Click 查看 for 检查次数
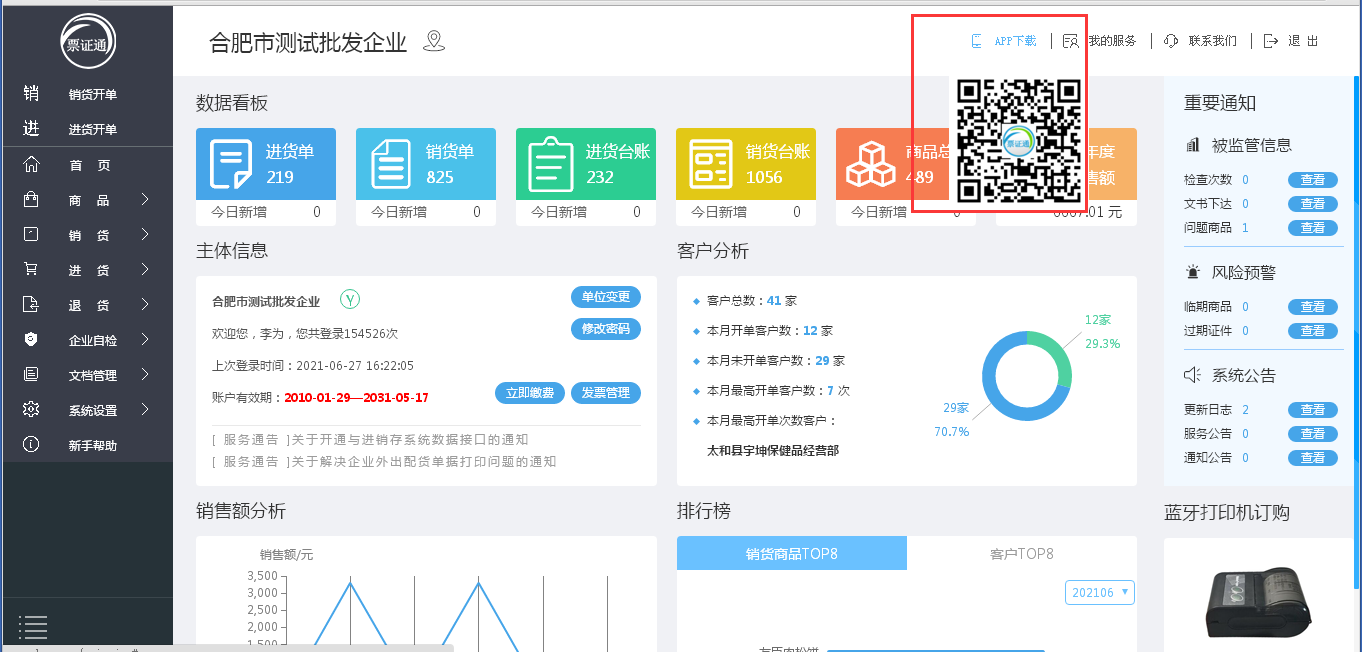The image size is (1362, 652). (x=1313, y=180)
